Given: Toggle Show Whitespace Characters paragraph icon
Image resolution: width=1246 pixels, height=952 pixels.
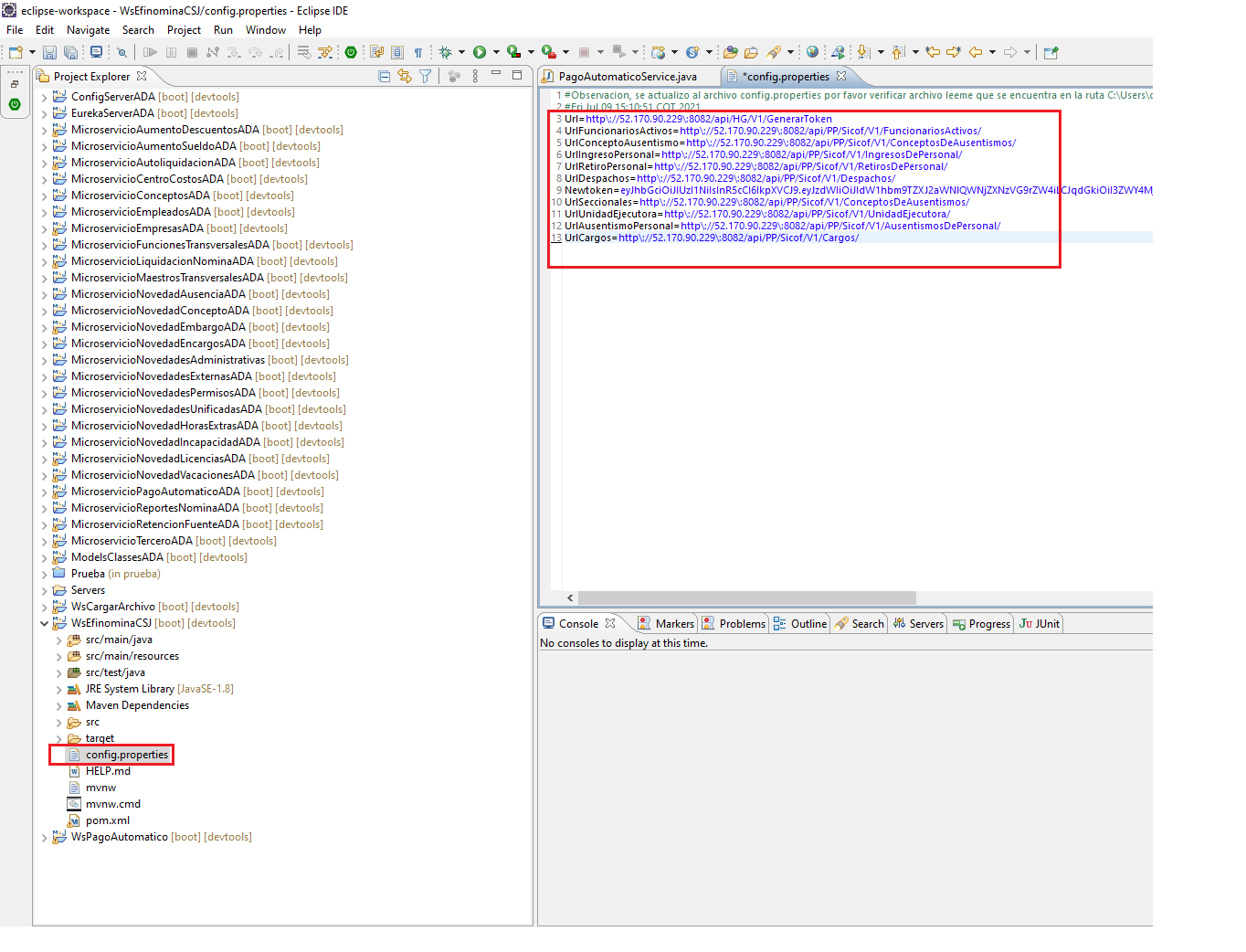Looking at the screenshot, I should (418, 53).
